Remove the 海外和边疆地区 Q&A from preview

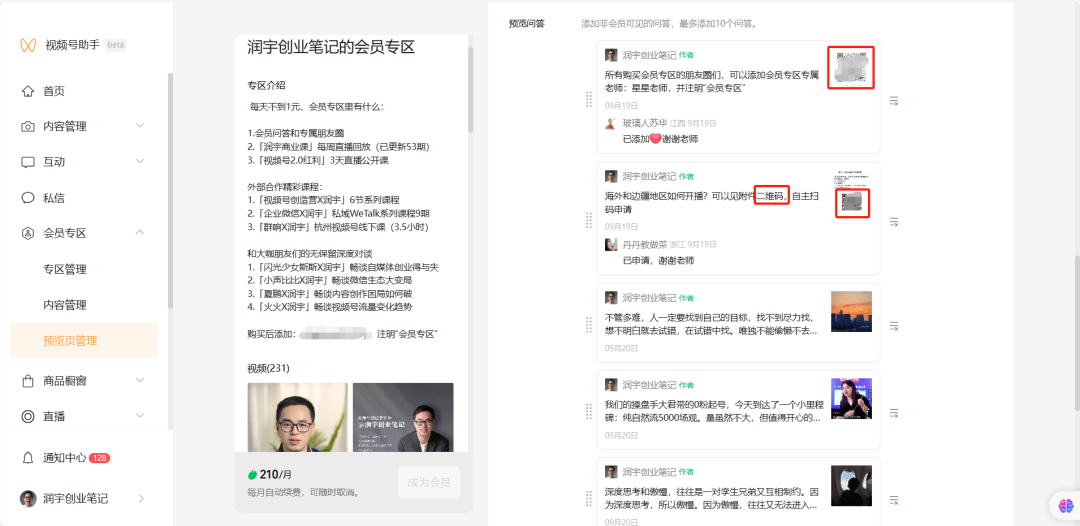click(x=894, y=222)
